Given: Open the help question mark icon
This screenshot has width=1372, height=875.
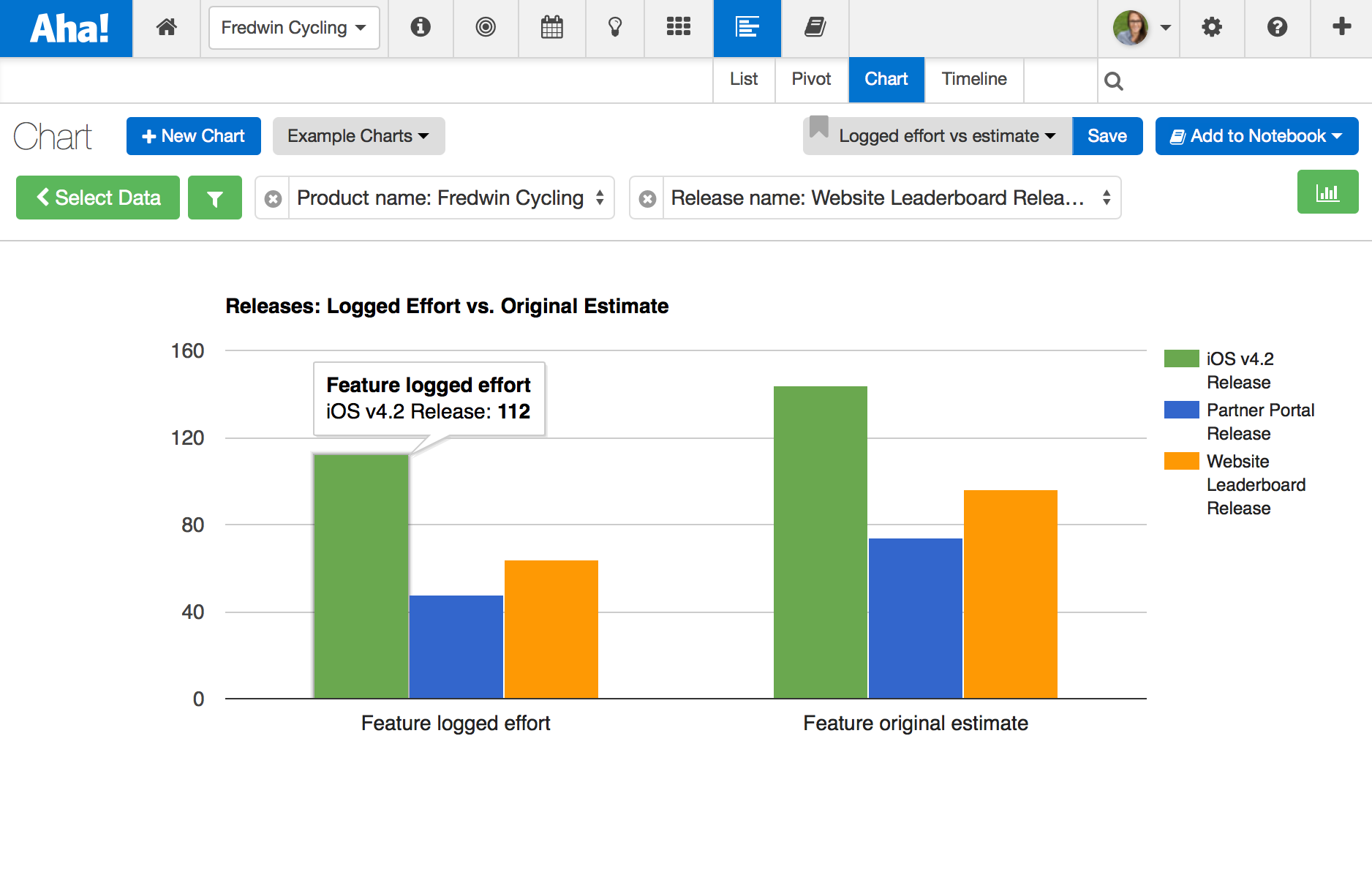Looking at the screenshot, I should [x=1277, y=27].
